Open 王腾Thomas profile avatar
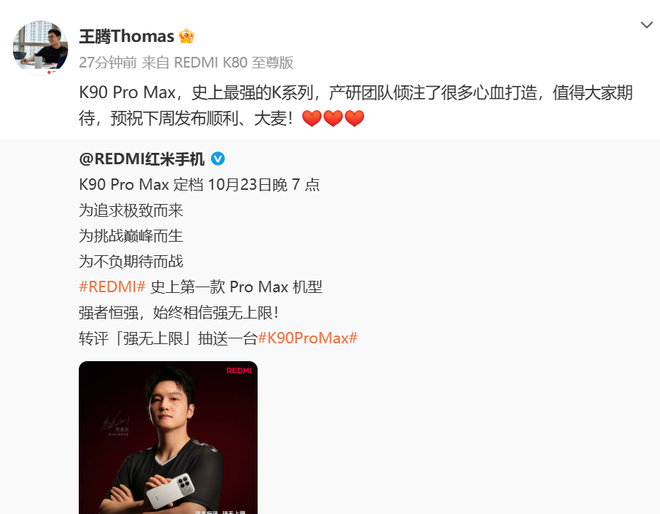 pyautogui.click(x=40, y=48)
